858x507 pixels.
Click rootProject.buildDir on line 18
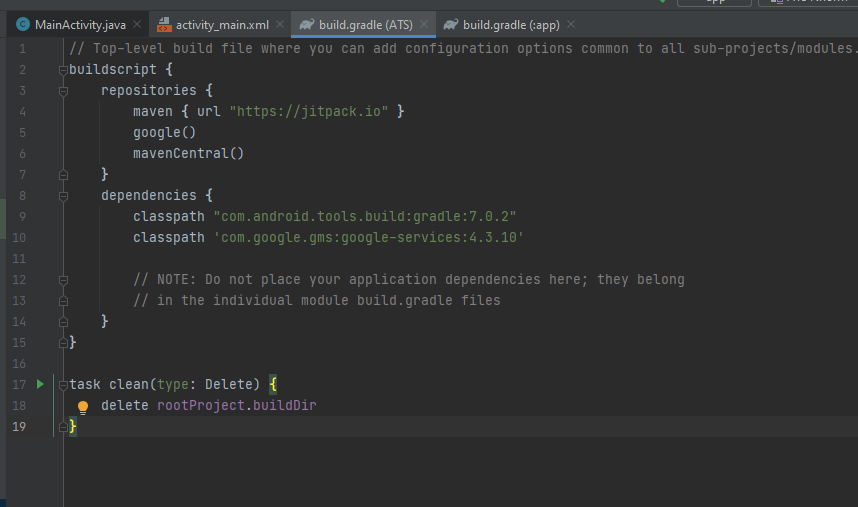pyautogui.click(x=236, y=405)
